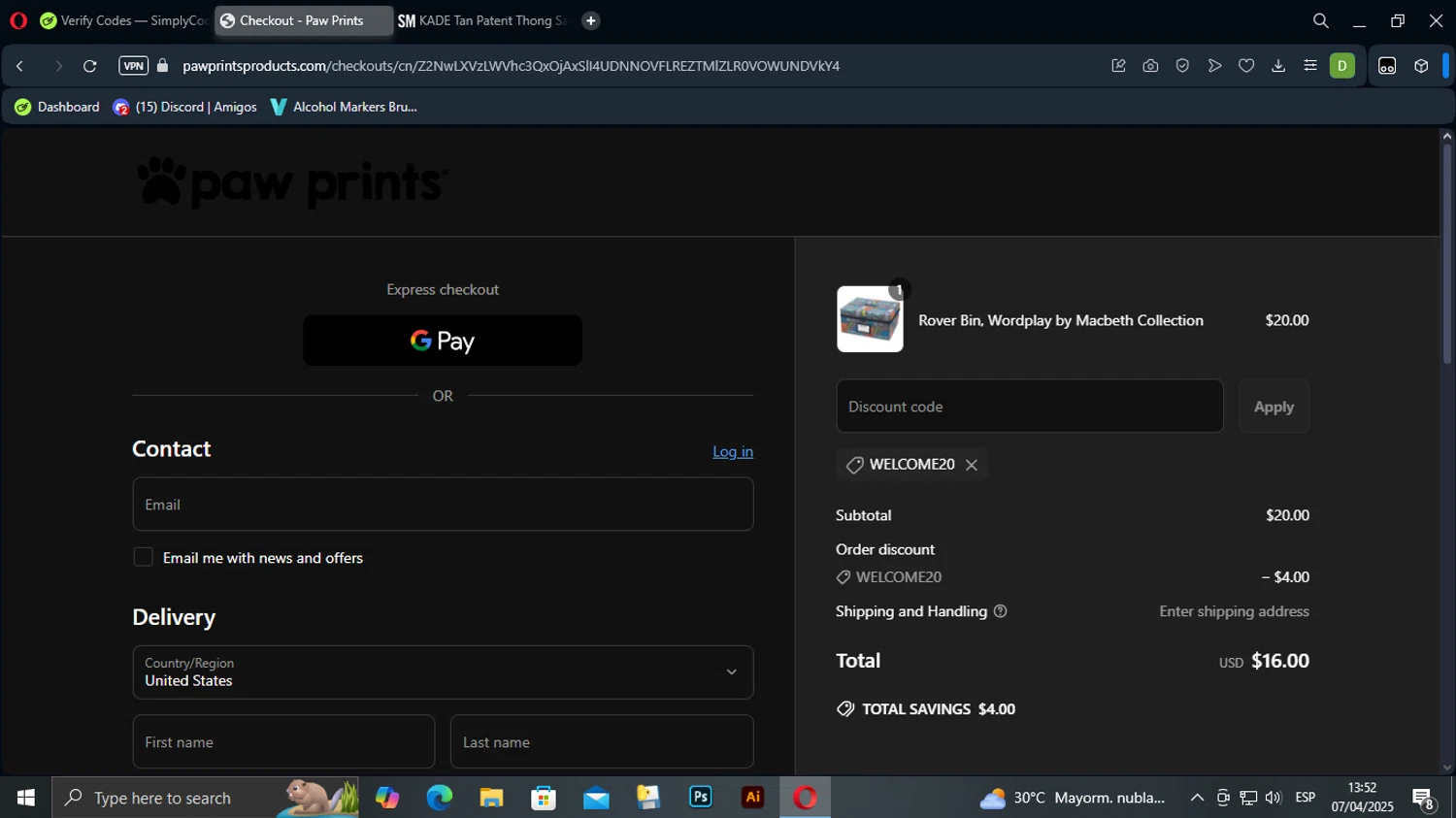Check Email me with news and offers
Screen dimensions: 1456x818
[144, 557]
